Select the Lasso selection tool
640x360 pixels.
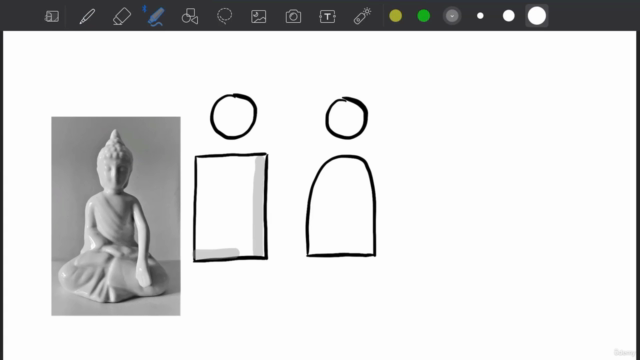[x=224, y=16]
